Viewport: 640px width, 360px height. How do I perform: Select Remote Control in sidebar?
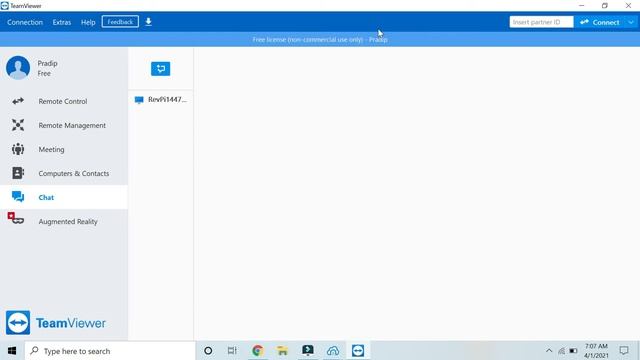(x=64, y=101)
